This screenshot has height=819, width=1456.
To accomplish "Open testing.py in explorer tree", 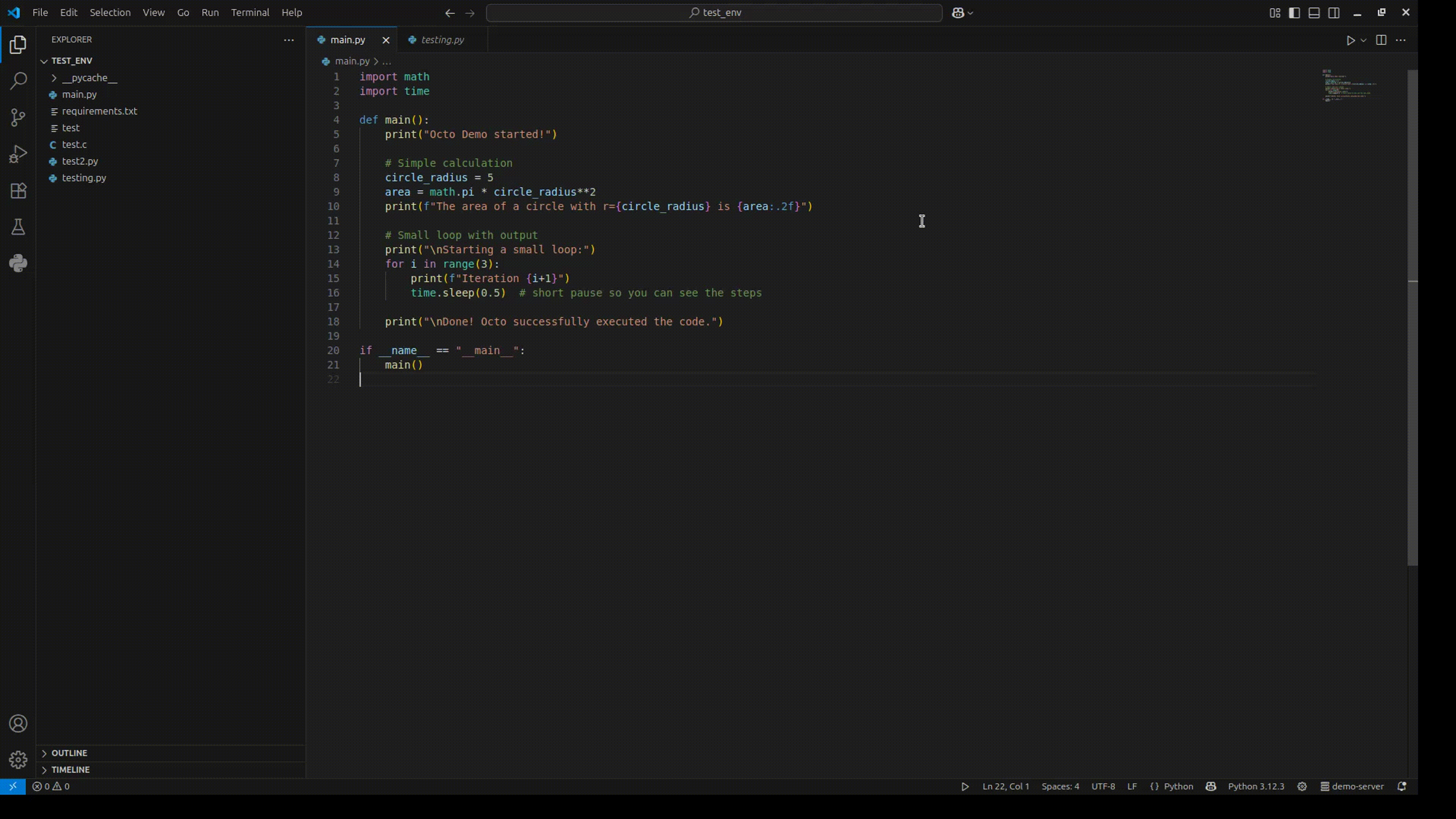I will coord(171,178).
